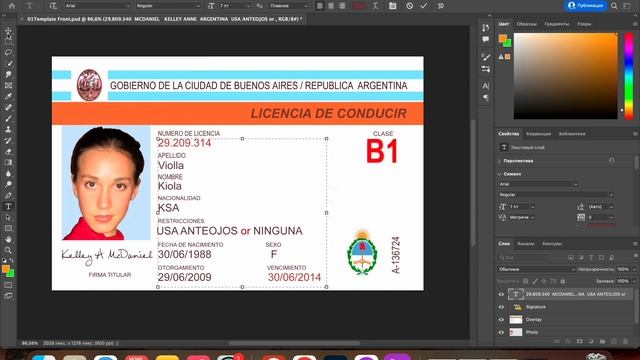Open Character panel icon in side dock
Screen dimensions: 640x360
point(486,86)
